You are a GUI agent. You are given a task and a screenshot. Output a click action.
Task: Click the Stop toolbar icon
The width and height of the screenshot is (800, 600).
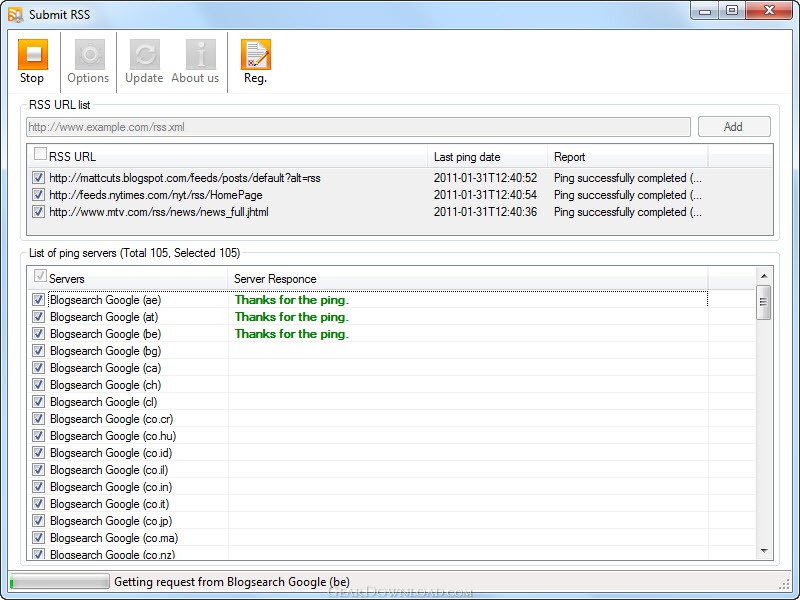coord(33,55)
